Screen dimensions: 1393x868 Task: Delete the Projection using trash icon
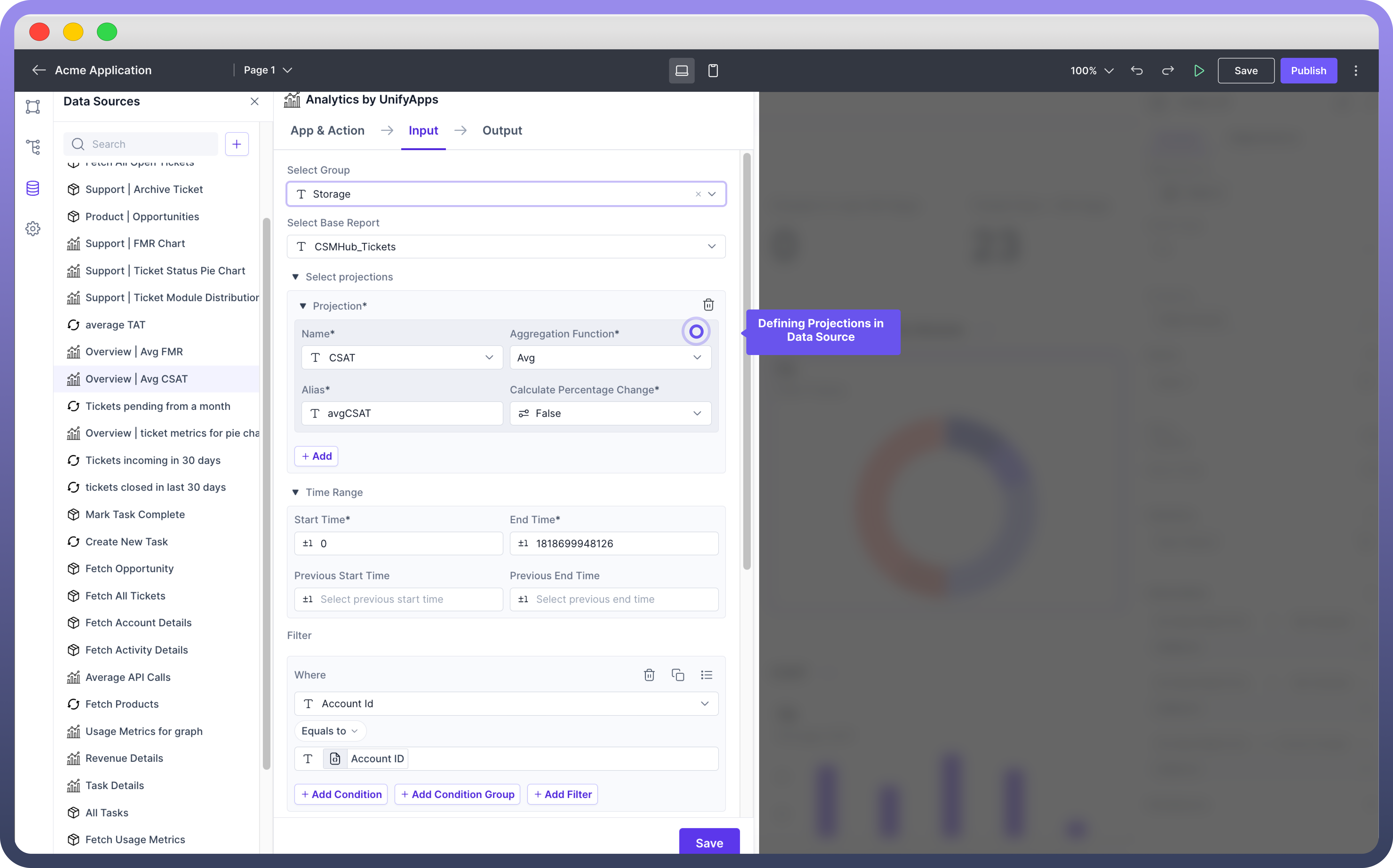coord(708,305)
